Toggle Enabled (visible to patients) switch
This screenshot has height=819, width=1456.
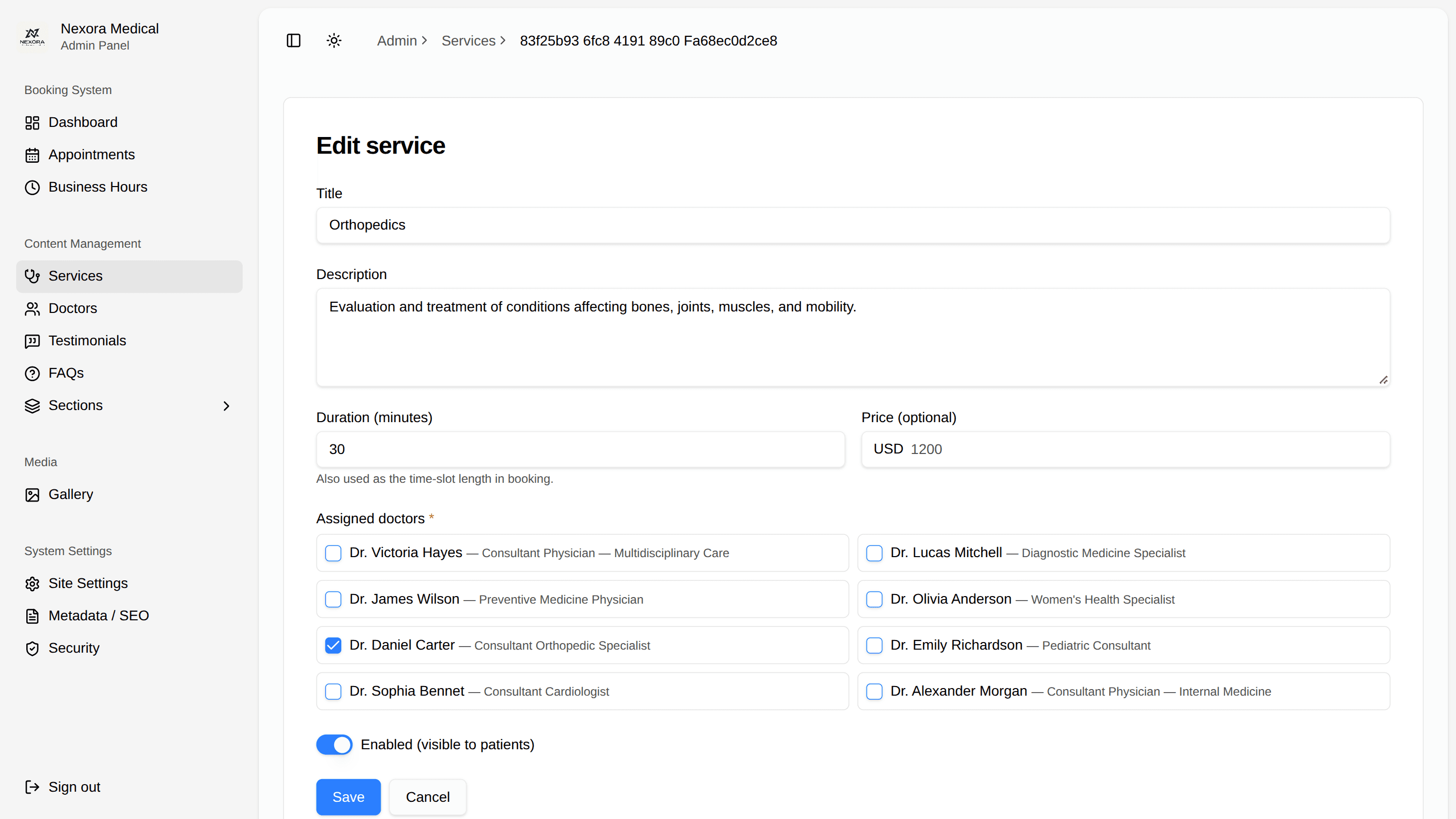[x=334, y=744]
